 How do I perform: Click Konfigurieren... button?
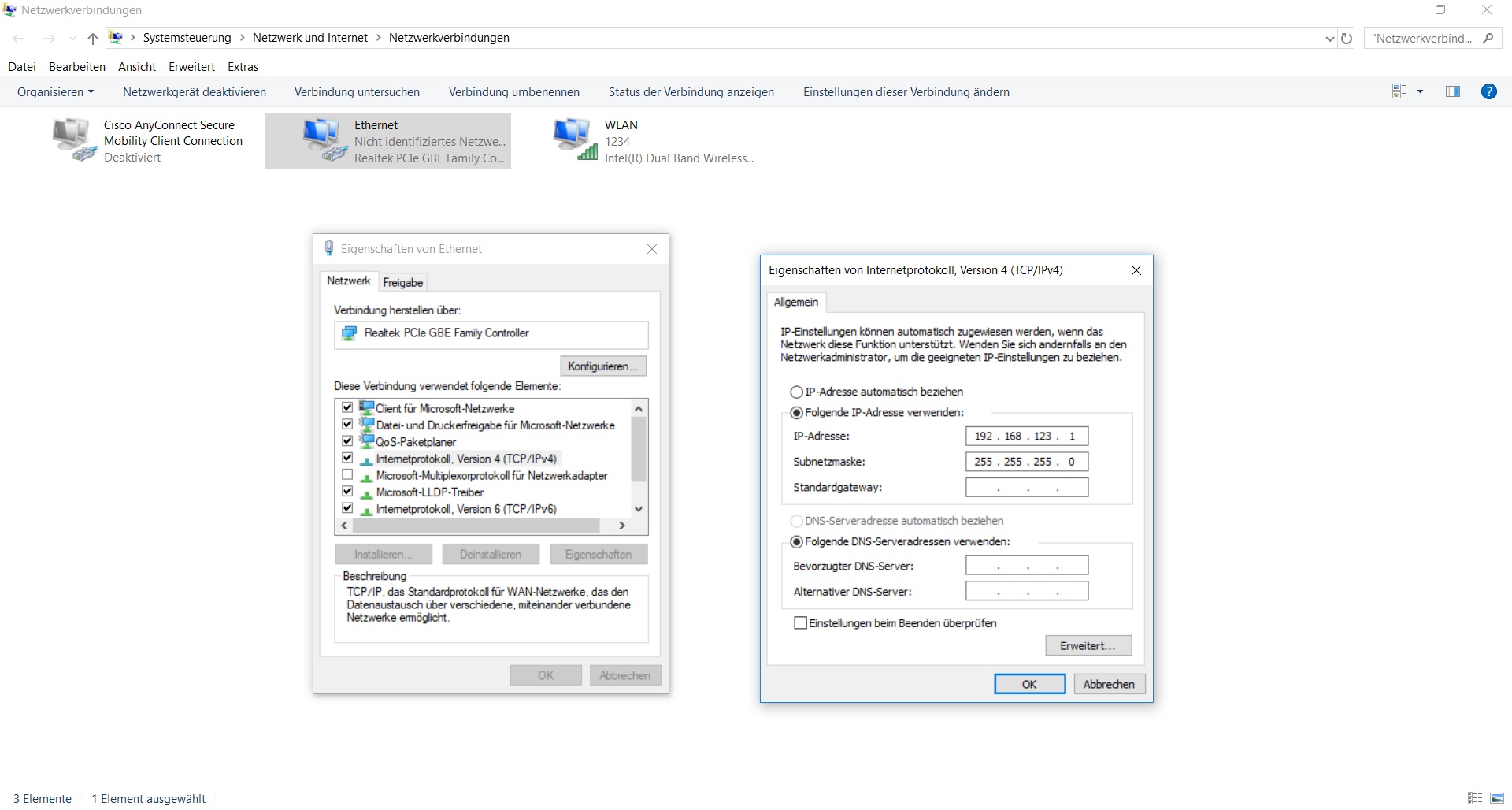(x=603, y=366)
